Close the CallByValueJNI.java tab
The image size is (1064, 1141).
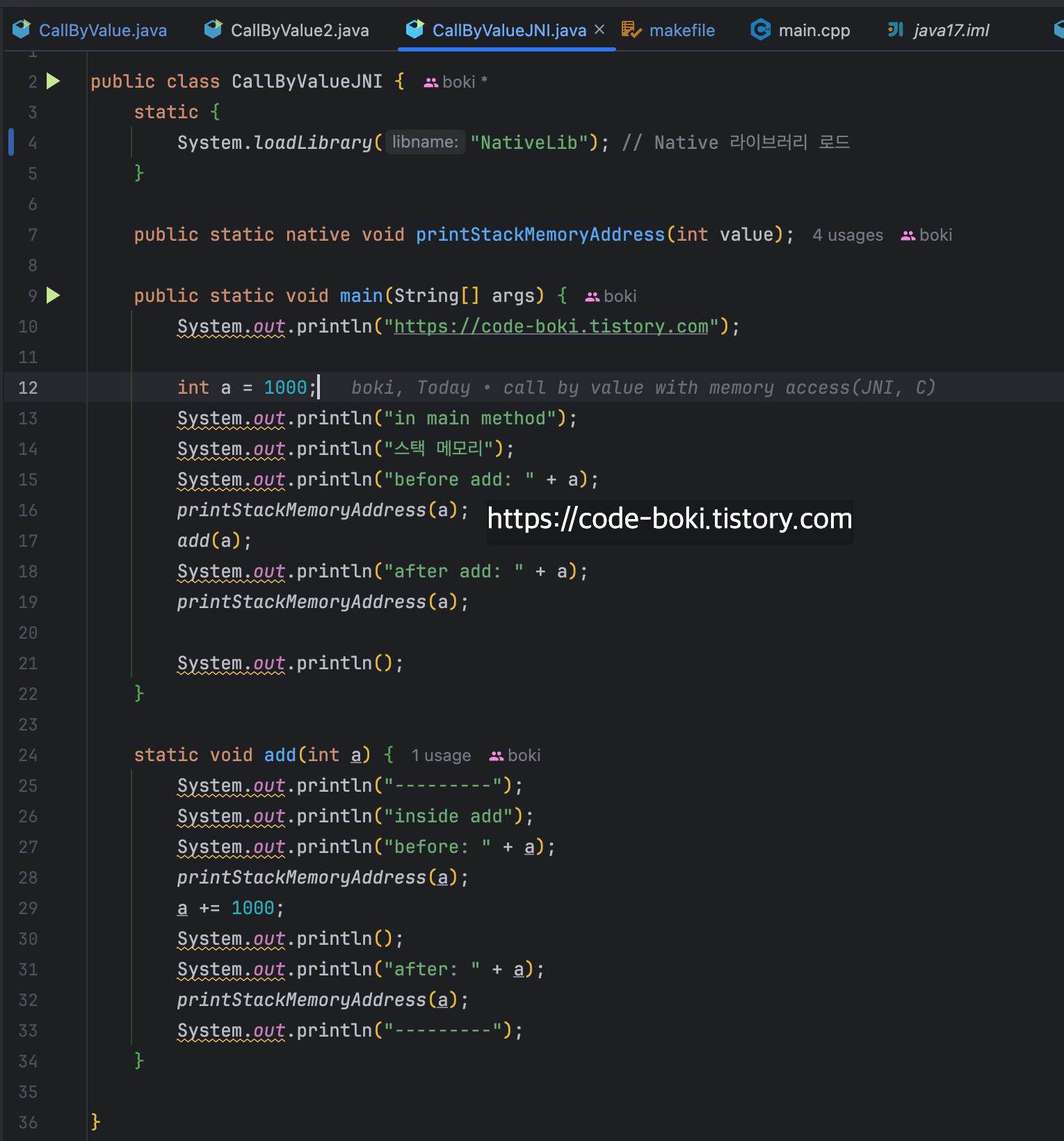point(599,29)
